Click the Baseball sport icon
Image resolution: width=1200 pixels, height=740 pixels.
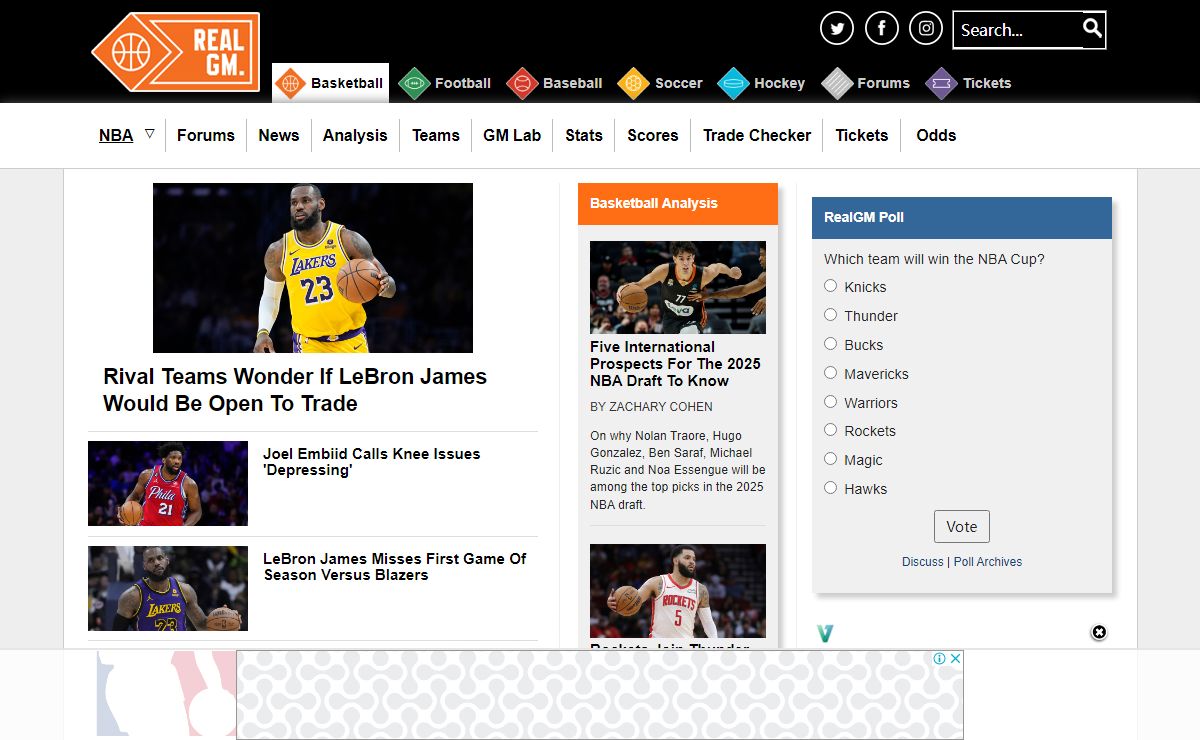(x=522, y=83)
